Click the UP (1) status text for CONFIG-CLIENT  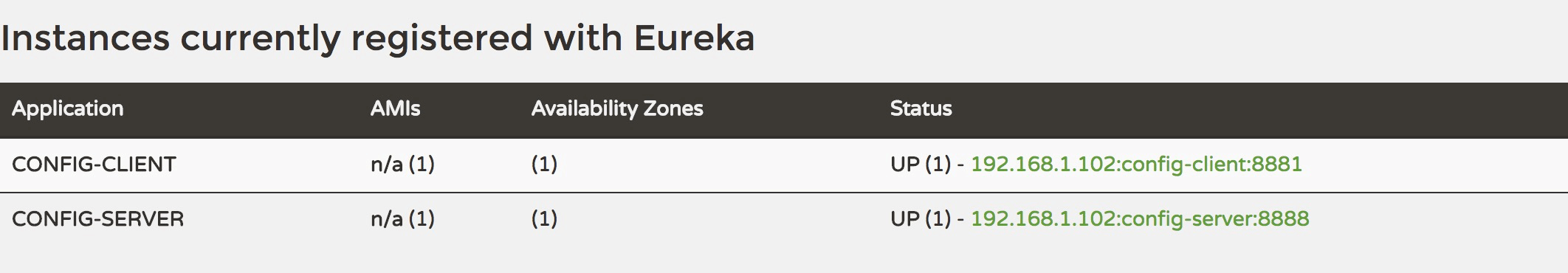921,164
